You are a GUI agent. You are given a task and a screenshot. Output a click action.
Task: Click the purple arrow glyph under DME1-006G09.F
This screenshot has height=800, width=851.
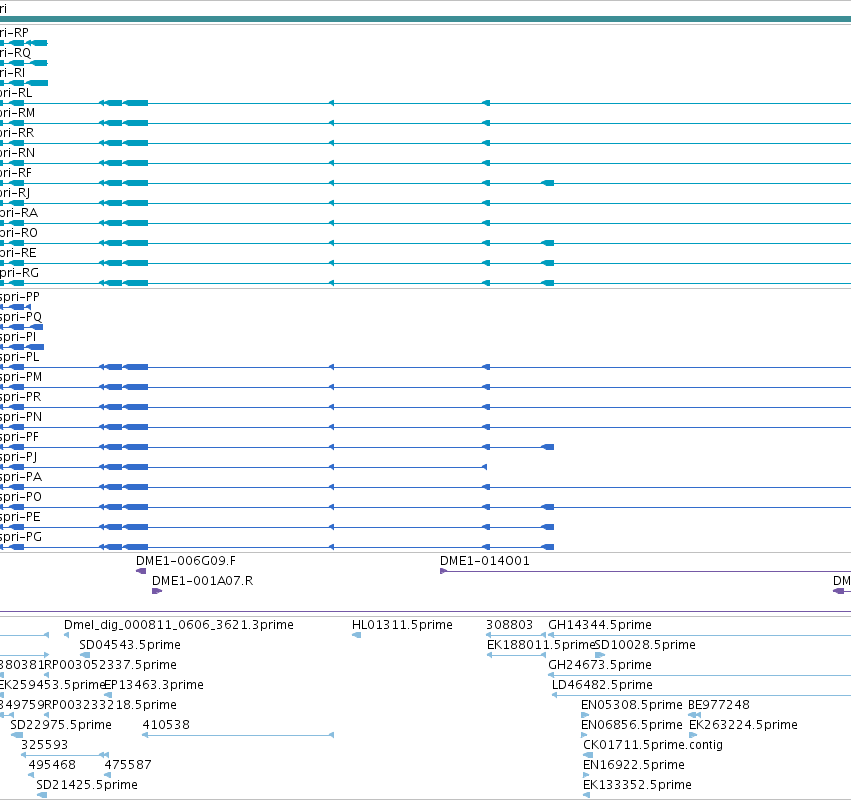click(141, 571)
